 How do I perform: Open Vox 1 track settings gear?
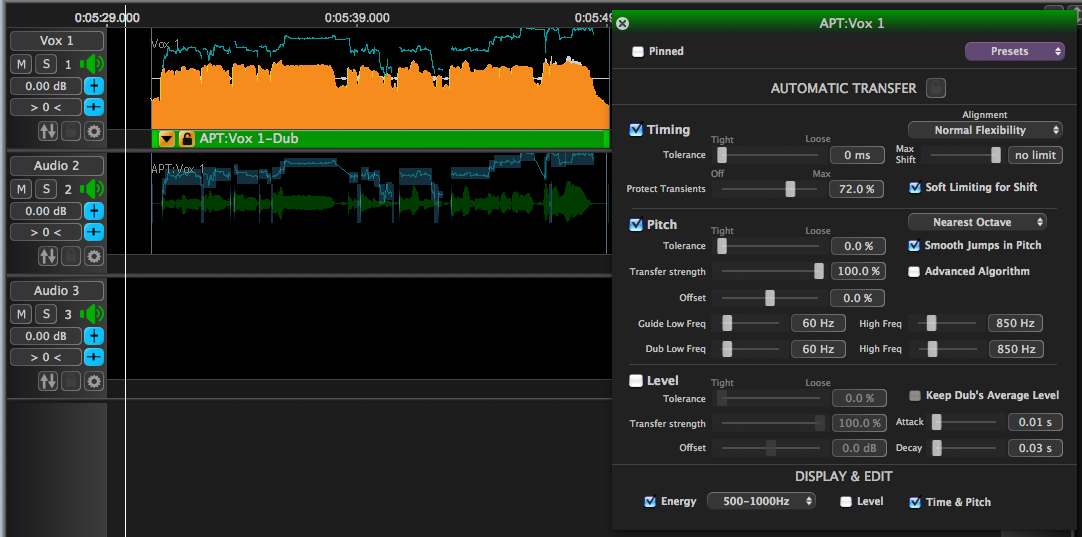pos(94,131)
